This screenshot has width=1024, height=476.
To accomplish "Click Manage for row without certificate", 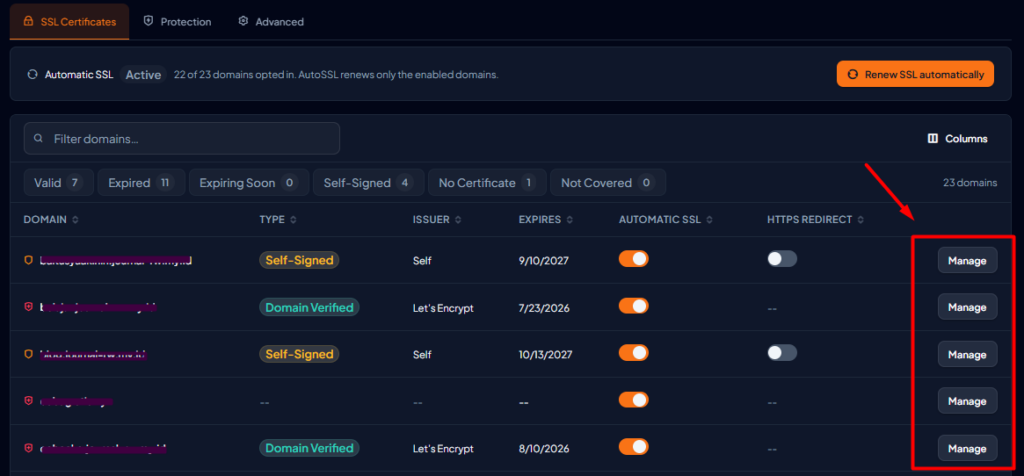I will (967, 401).
